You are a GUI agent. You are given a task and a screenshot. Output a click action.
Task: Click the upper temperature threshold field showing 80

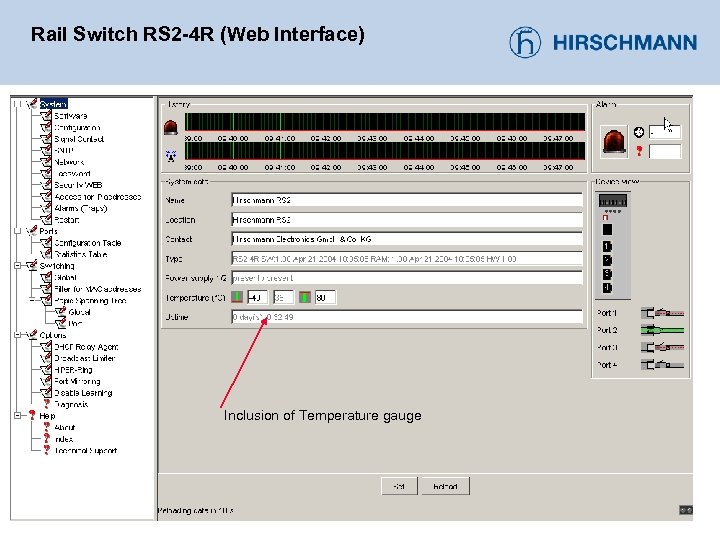326,298
